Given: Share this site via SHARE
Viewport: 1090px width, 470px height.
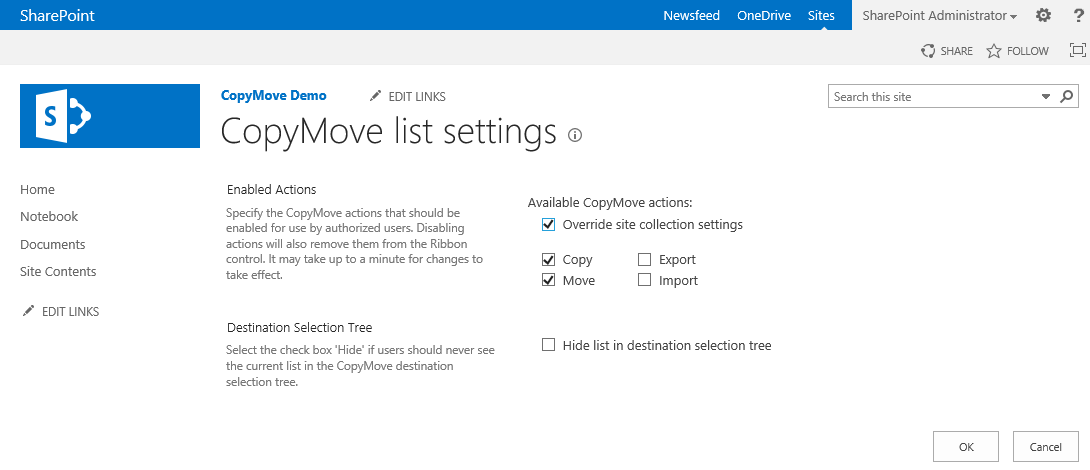Looking at the screenshot, I should [947, 51].
